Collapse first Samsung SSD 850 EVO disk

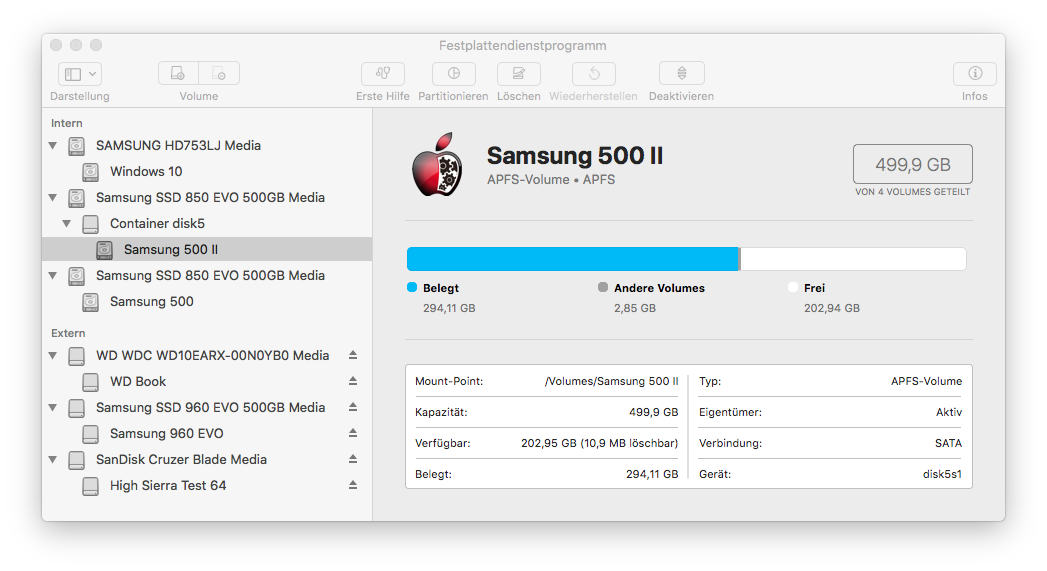[x=53, y=198]
